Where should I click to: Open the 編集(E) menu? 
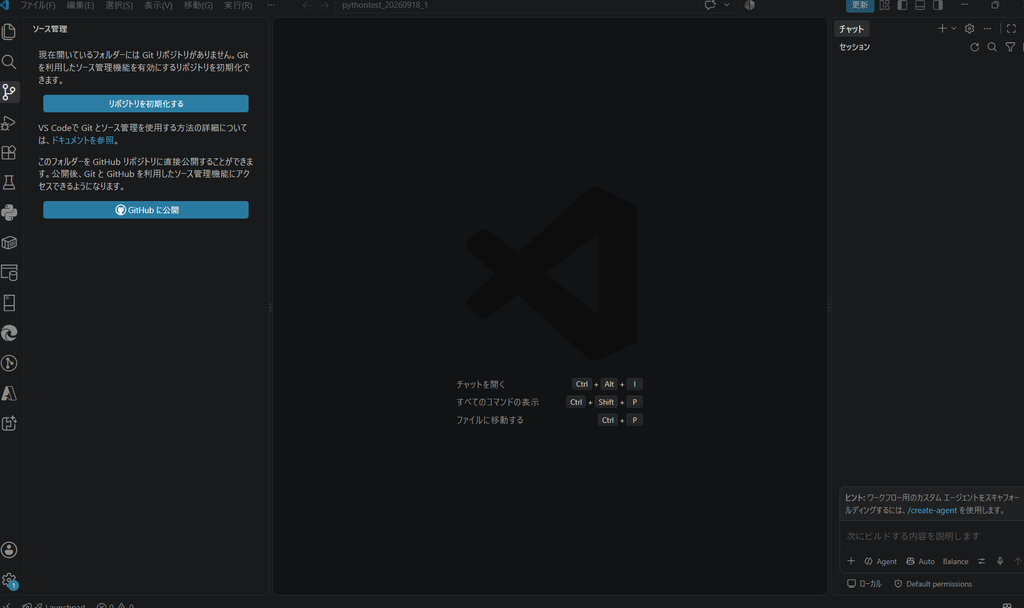(80, 5)
